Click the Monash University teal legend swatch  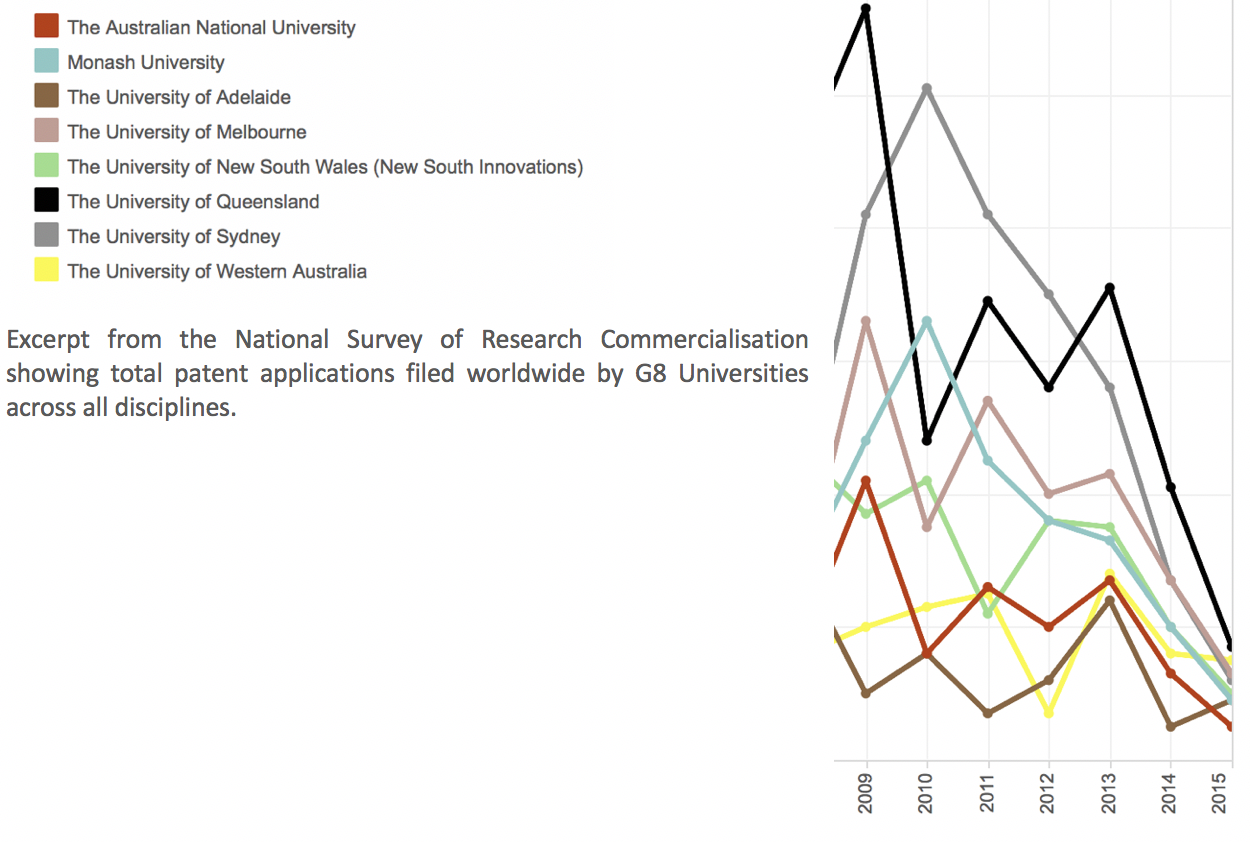click(x=46, y=62)
